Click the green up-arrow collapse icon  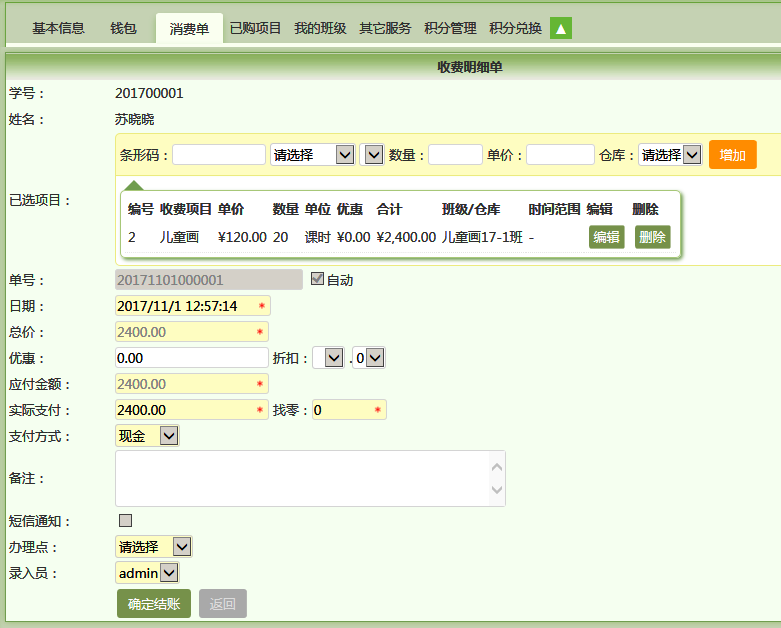point(560,29)
